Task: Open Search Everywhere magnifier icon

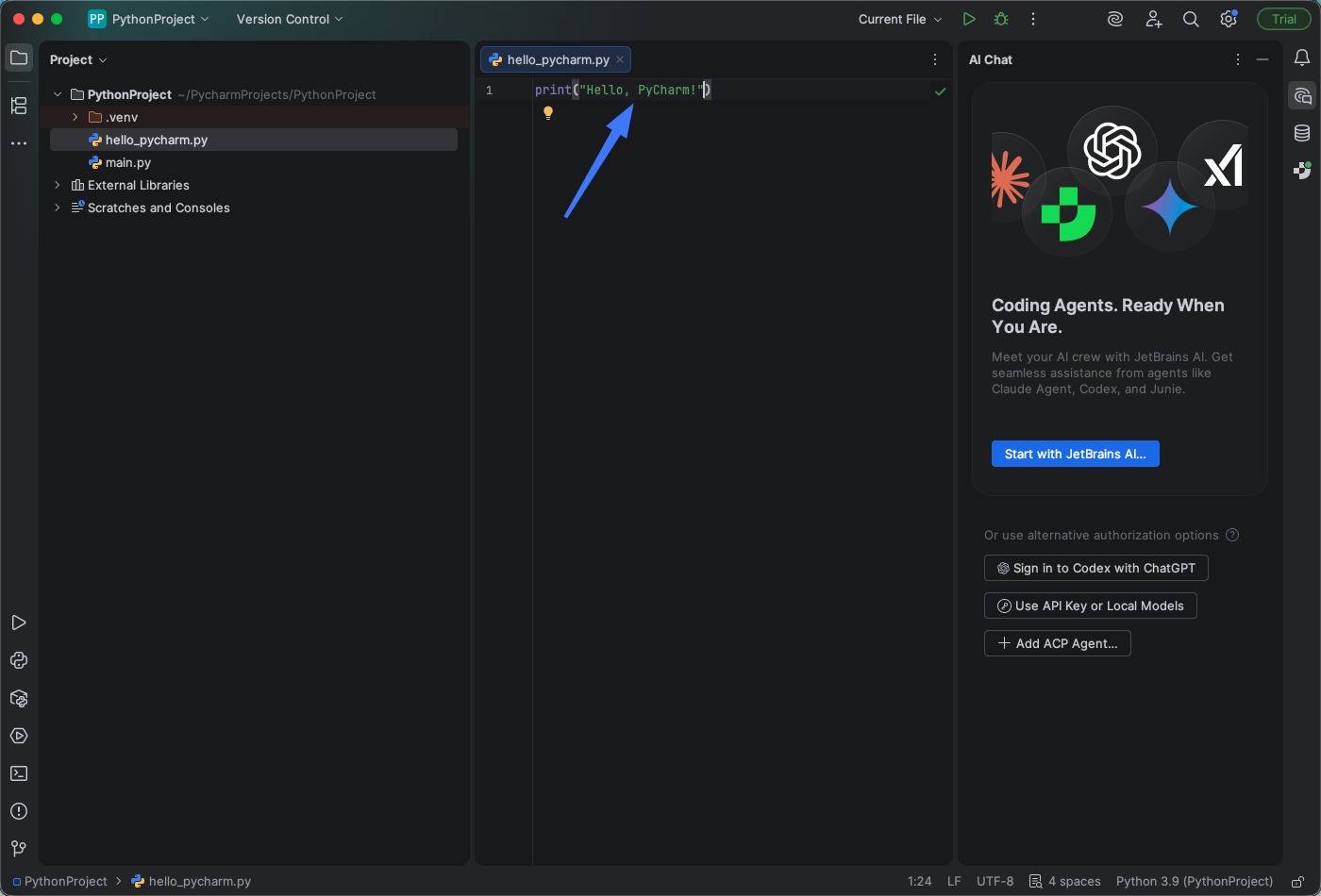Action: pos(1191,19)
